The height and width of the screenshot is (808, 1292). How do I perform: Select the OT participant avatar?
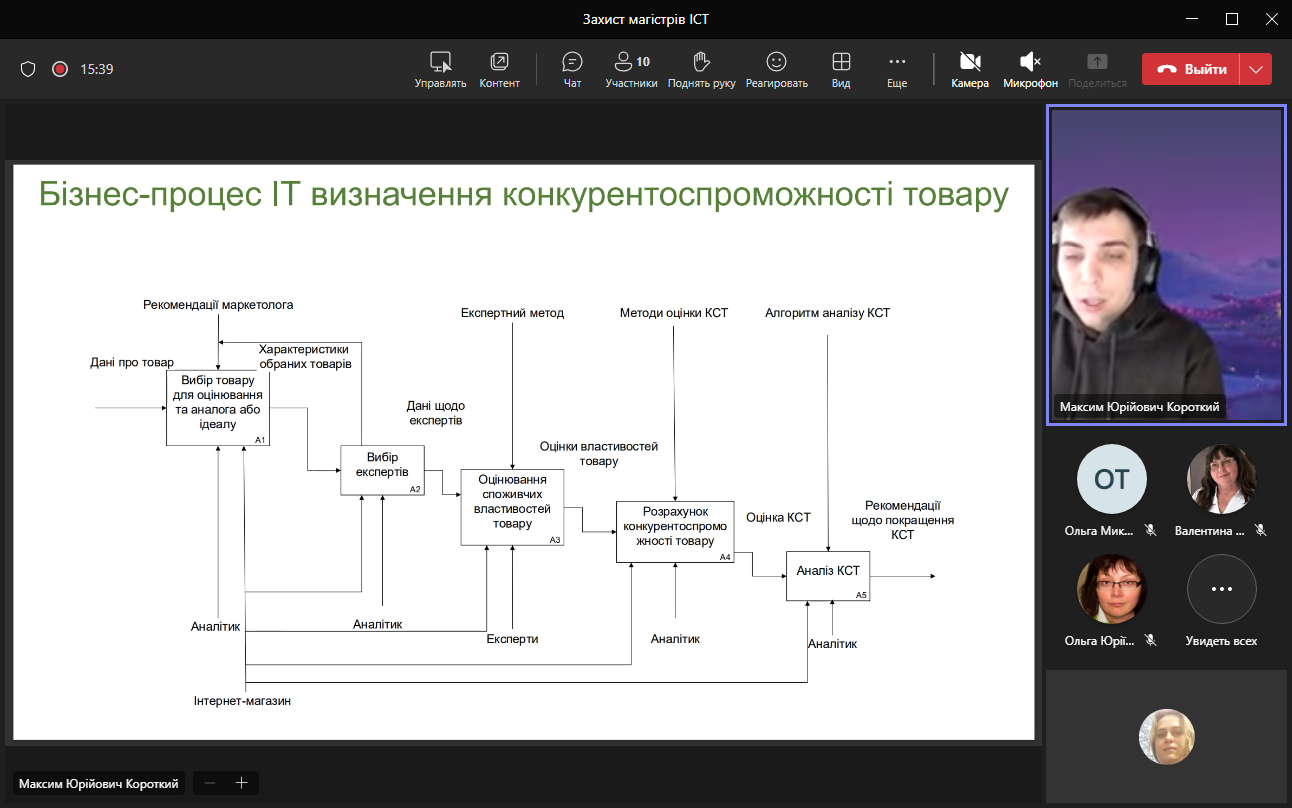point(1111,479)
